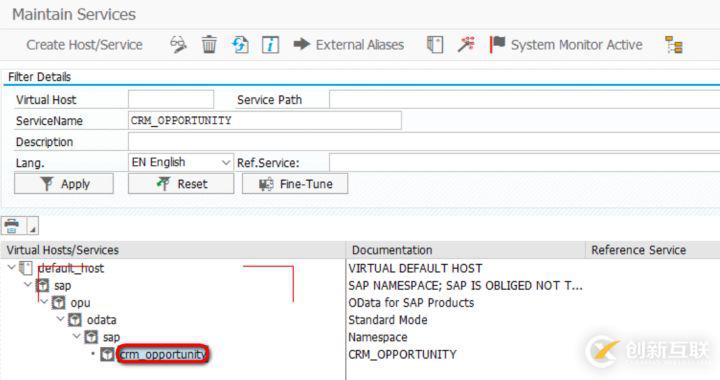Click 'Standard Mode' documentation text
Viewport: 720px width, 380px height.
point(388,320)
